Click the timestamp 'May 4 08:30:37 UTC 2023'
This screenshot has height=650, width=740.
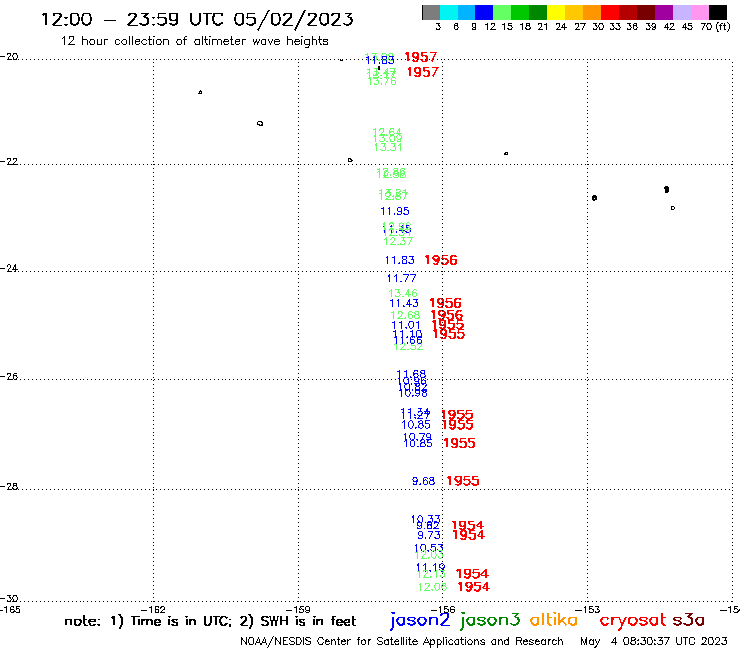coord(654,642)
